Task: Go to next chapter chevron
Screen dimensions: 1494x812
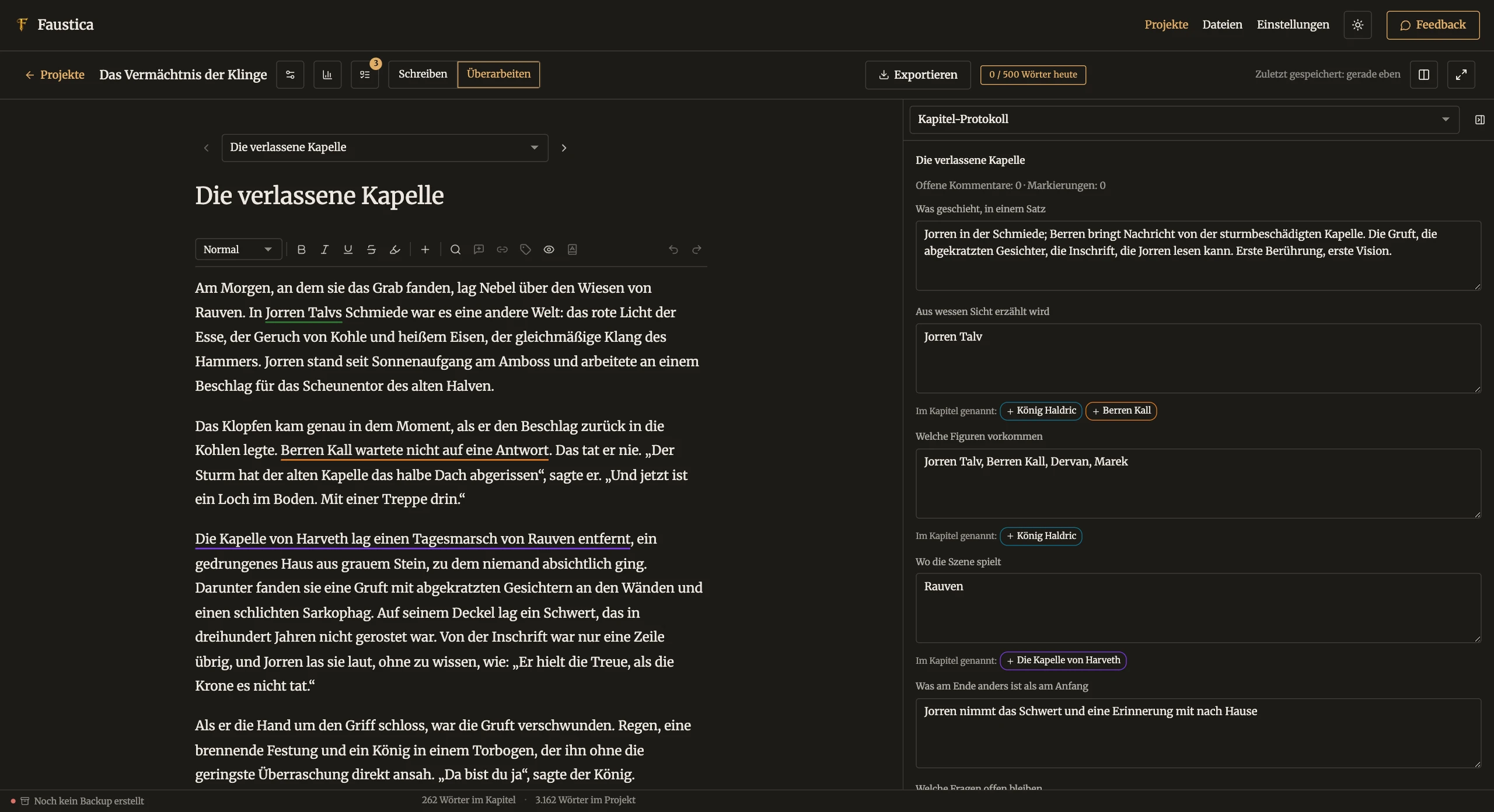Action: click(564, 148)
